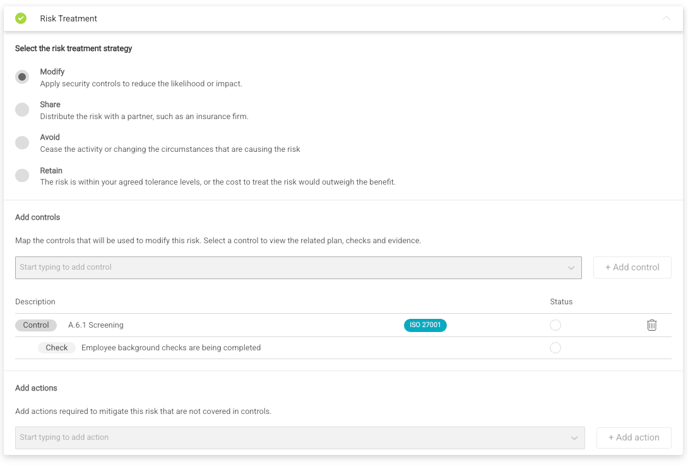Toggle status circle for A.6.1 Screening
This screenshot has width=688, height=465.
[555, 325]
